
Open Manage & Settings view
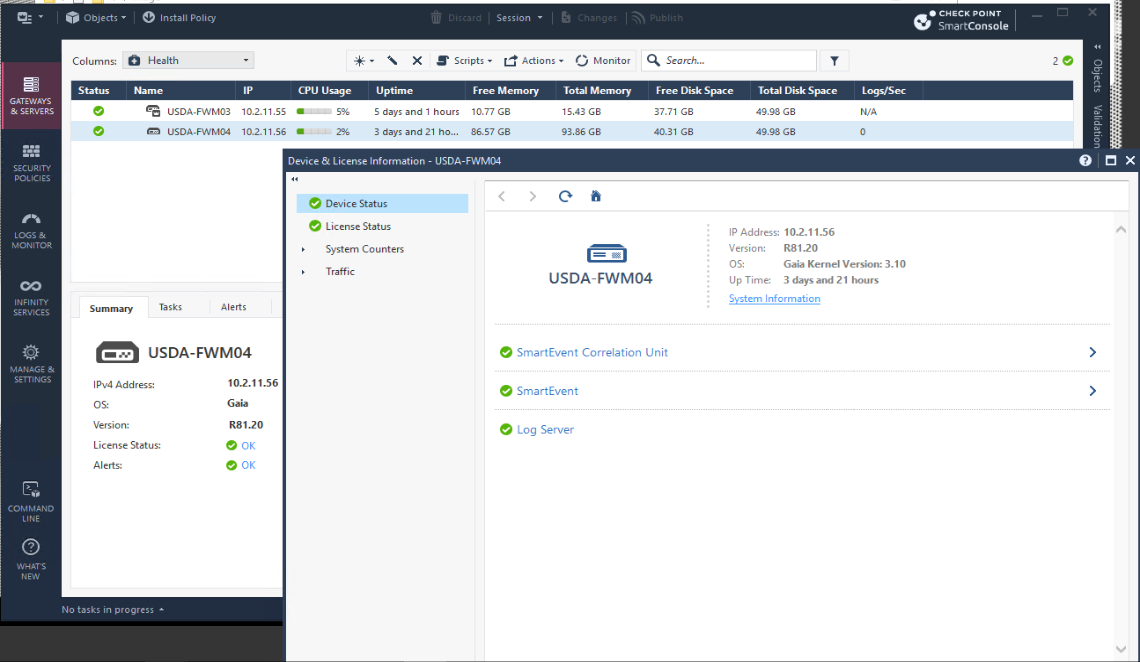[31, 363]
